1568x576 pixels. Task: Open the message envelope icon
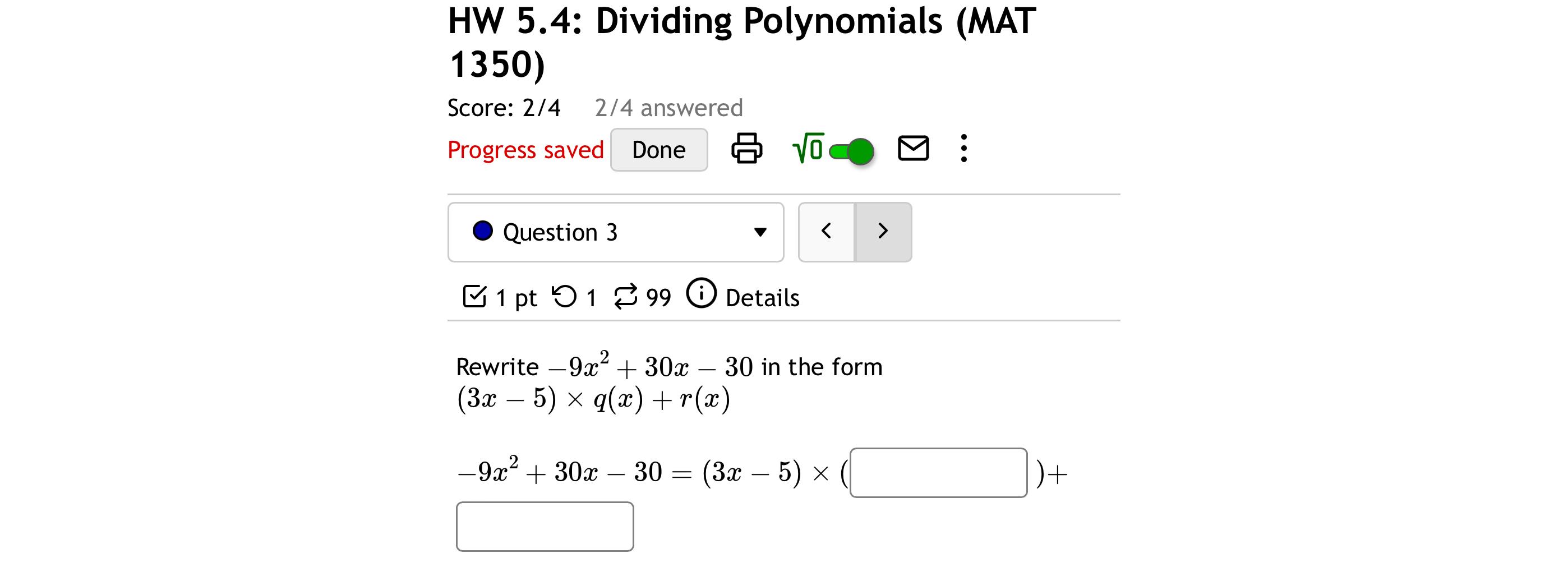[912, 148]
